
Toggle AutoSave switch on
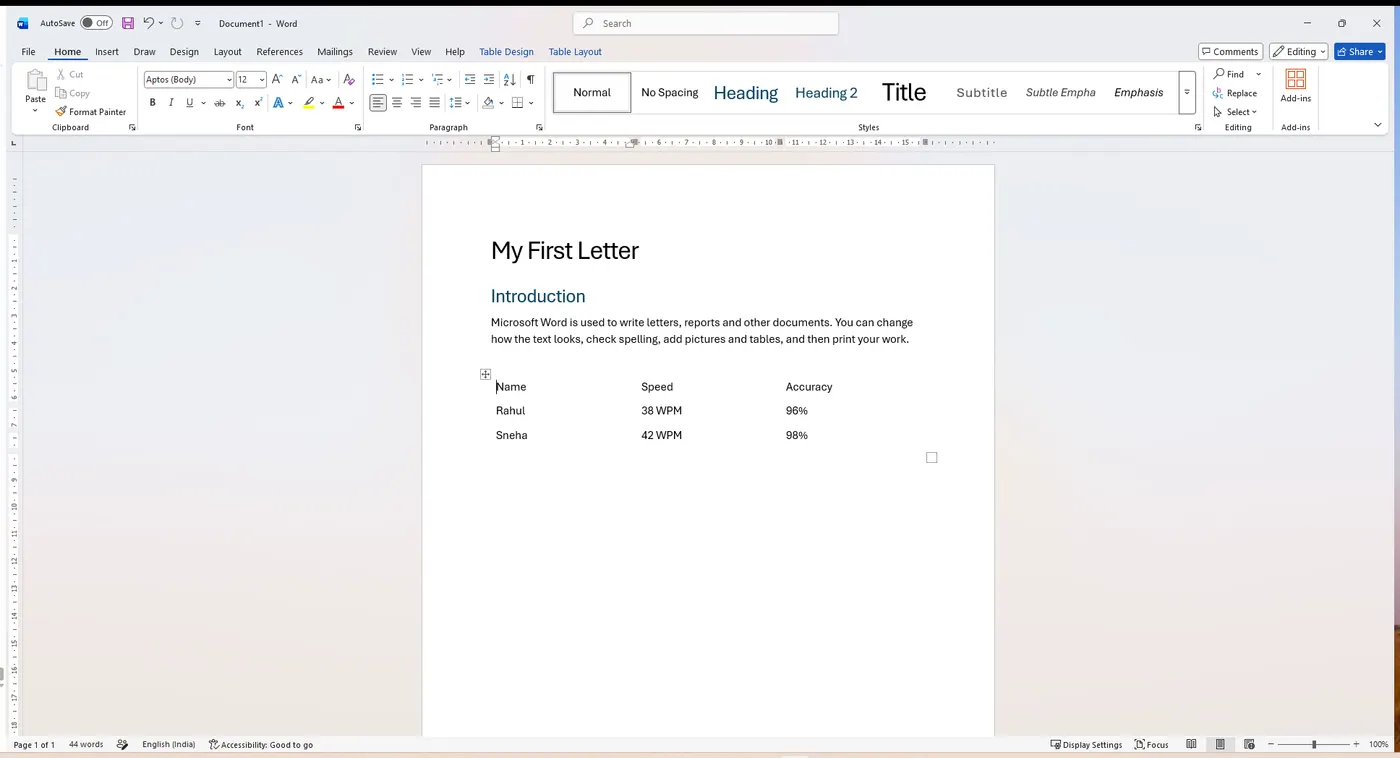[x=96, y=23]
